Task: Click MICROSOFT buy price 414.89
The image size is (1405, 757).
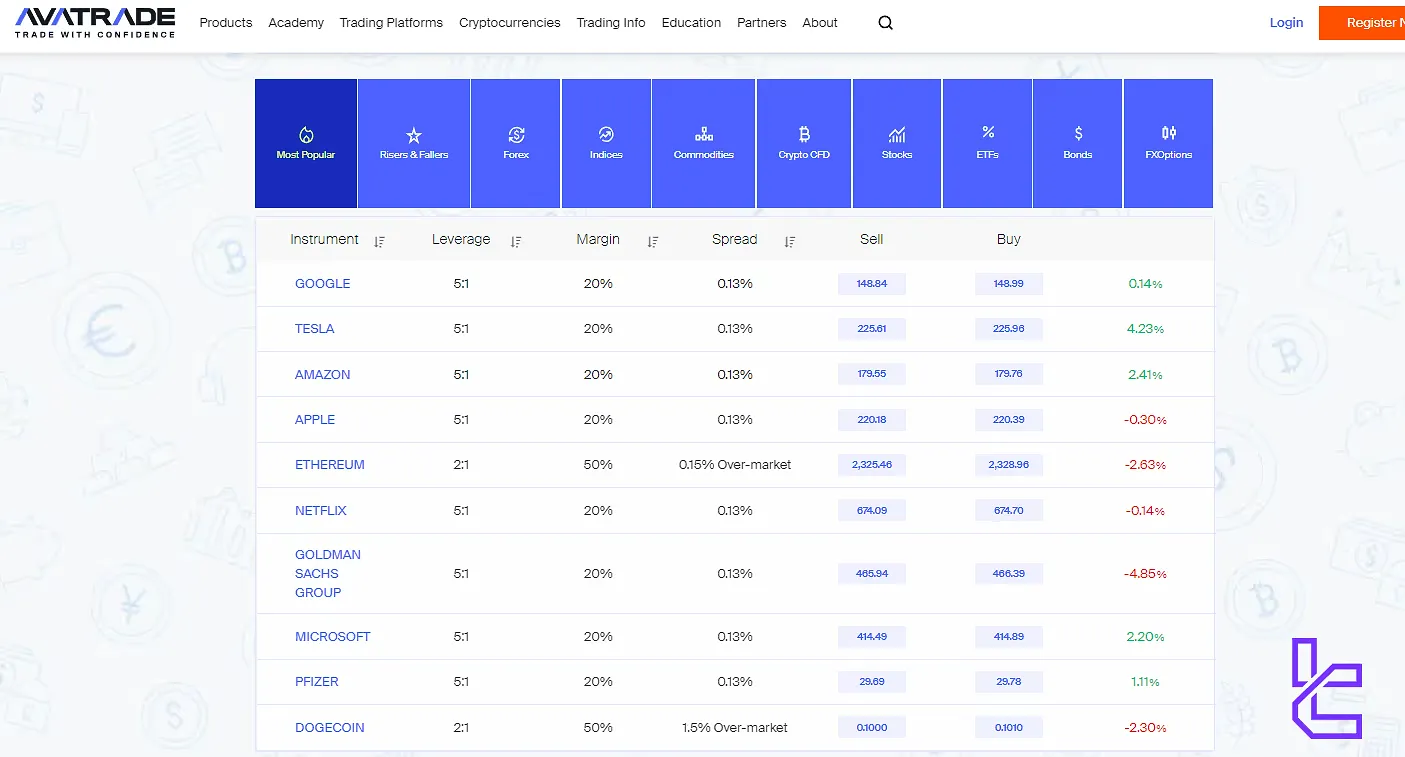Action: coord(1009,637)
